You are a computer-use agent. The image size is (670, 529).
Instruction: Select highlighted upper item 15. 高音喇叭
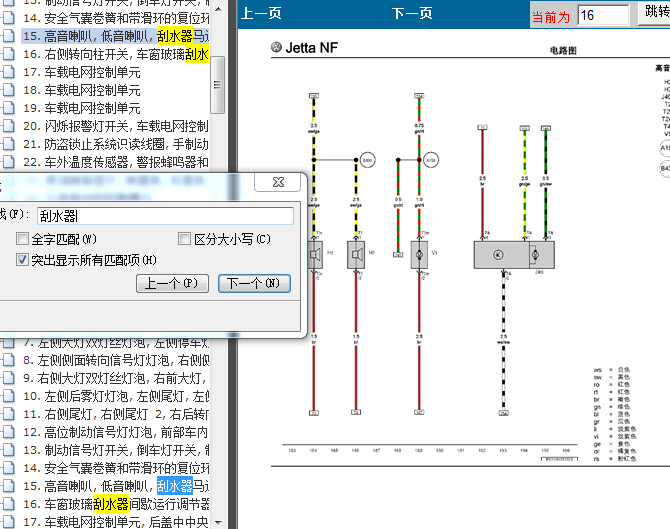(x=116, y=36)
